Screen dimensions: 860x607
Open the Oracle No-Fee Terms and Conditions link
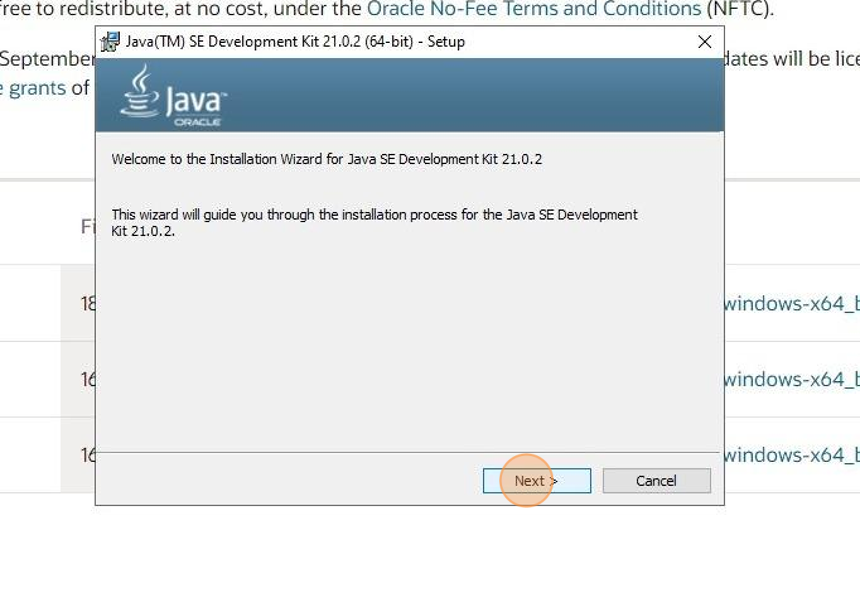pos(534,9)
